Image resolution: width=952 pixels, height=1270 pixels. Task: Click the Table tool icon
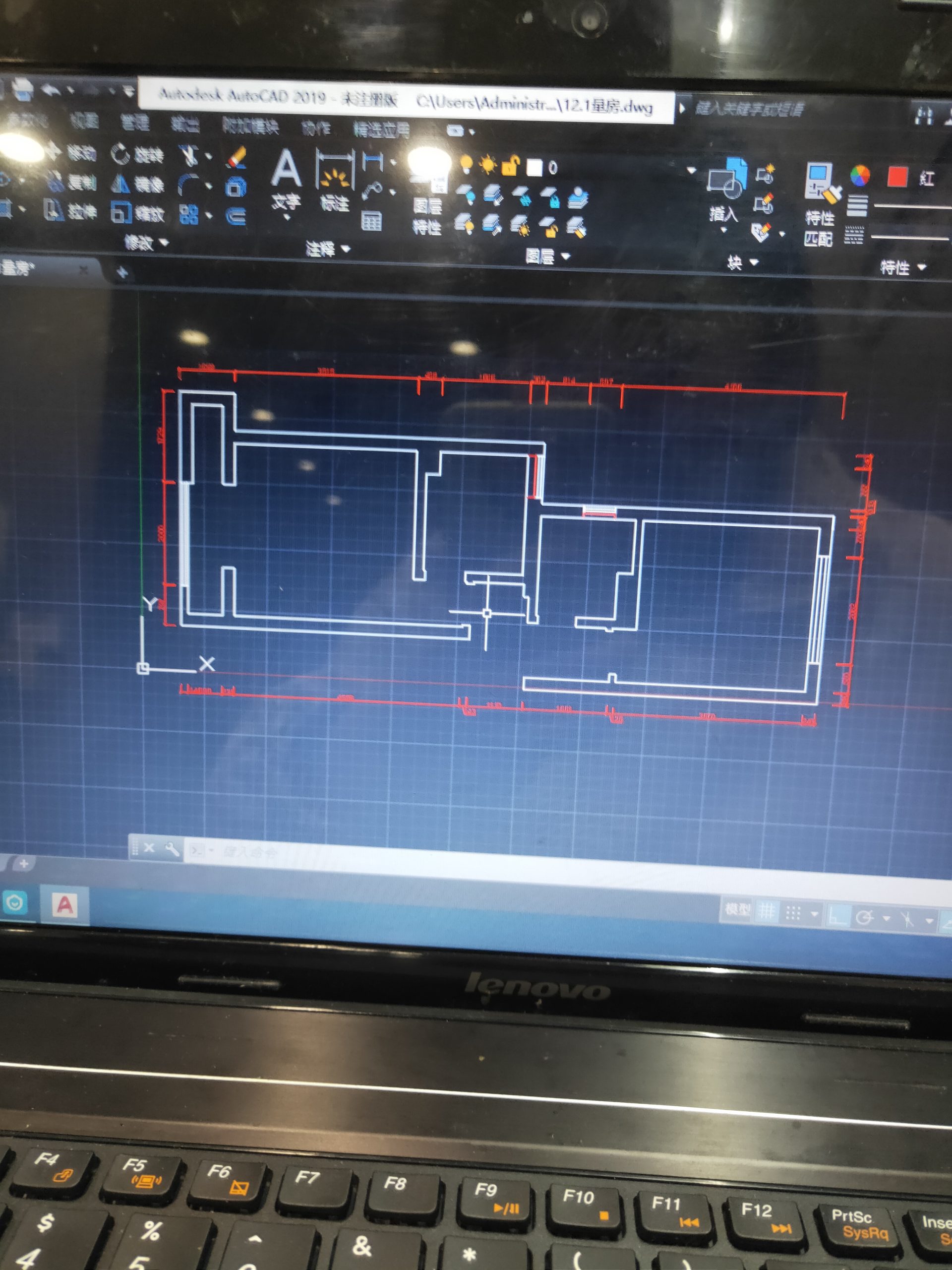(371, 220)
